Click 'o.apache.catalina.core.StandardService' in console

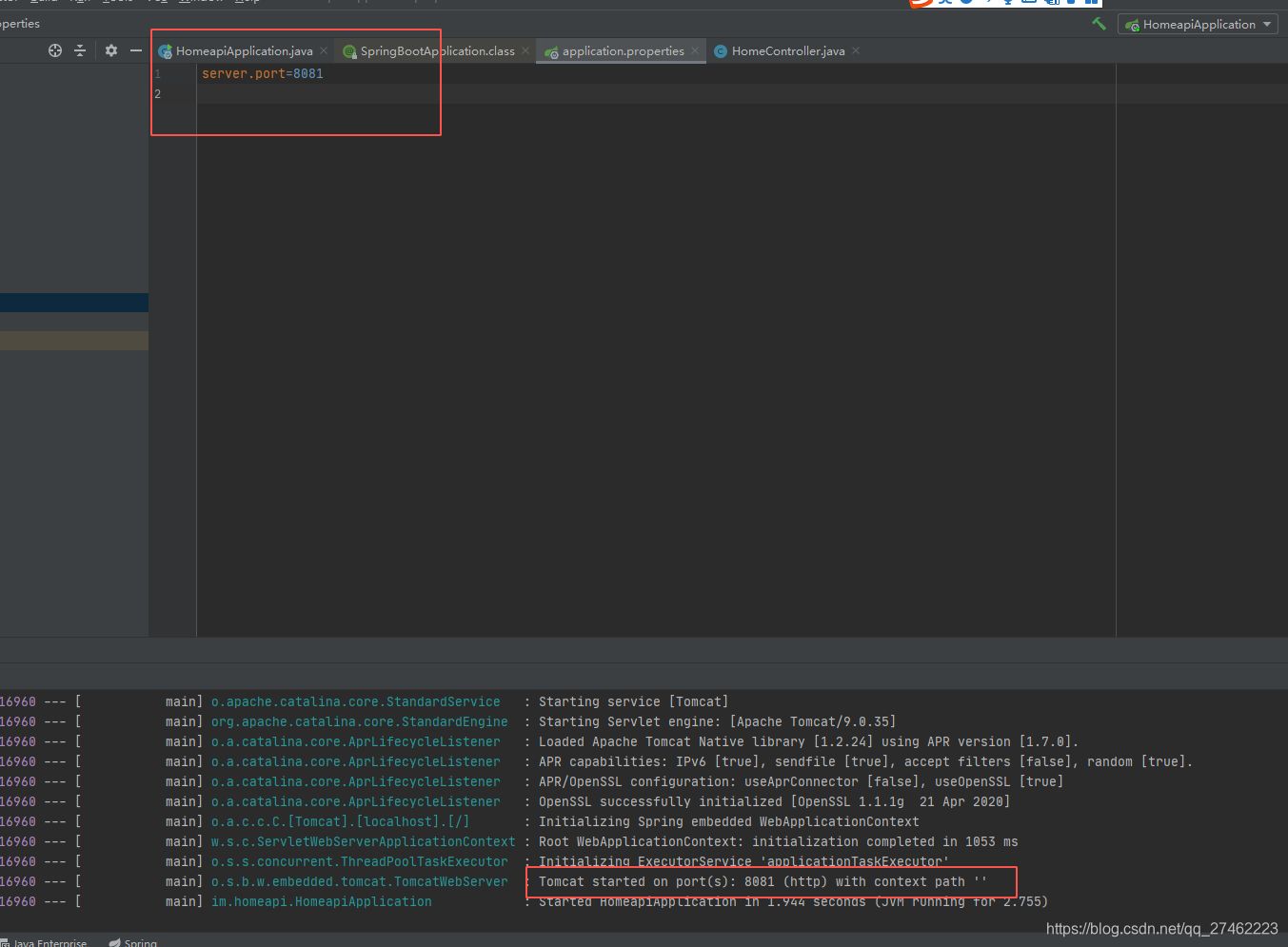(355, 702)
